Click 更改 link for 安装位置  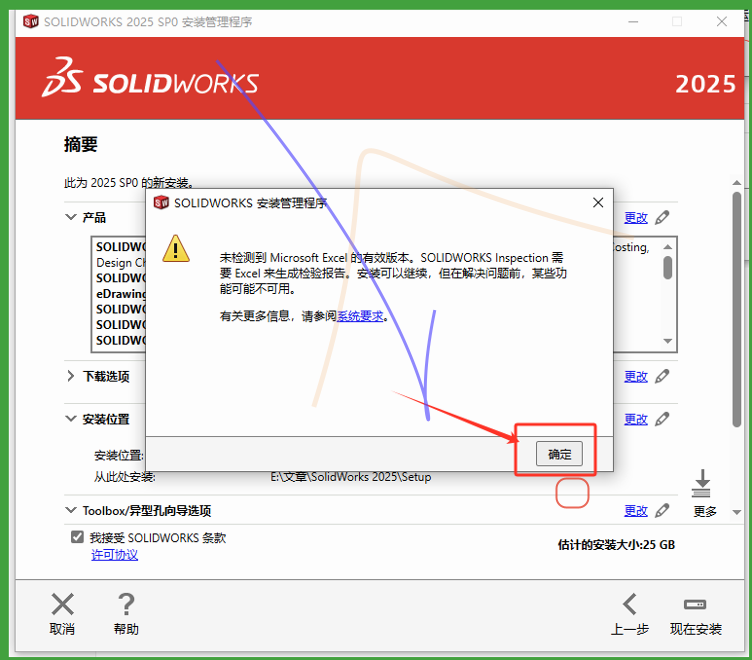coord(635,419)
